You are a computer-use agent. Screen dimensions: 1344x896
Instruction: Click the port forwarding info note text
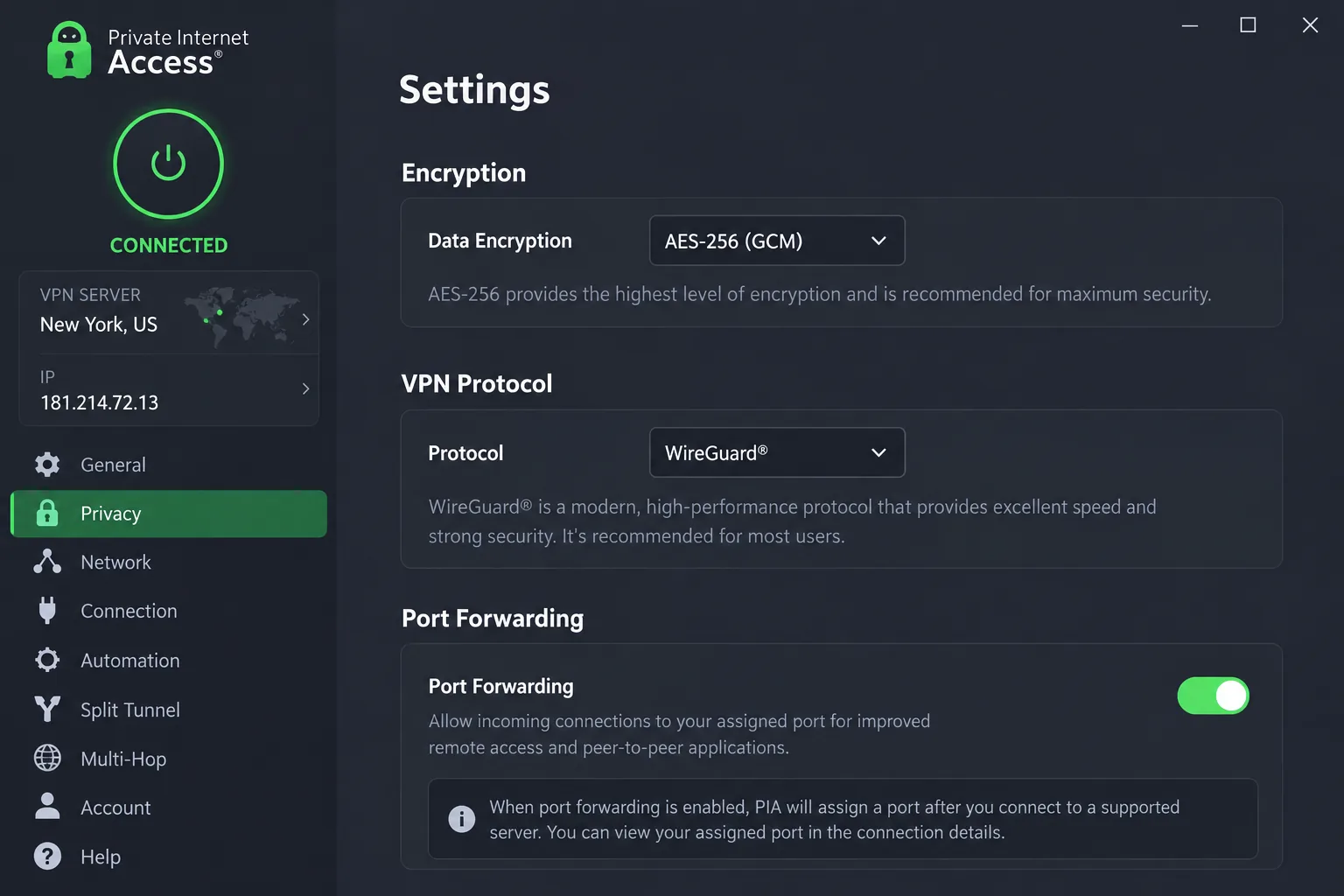(835, 820)
